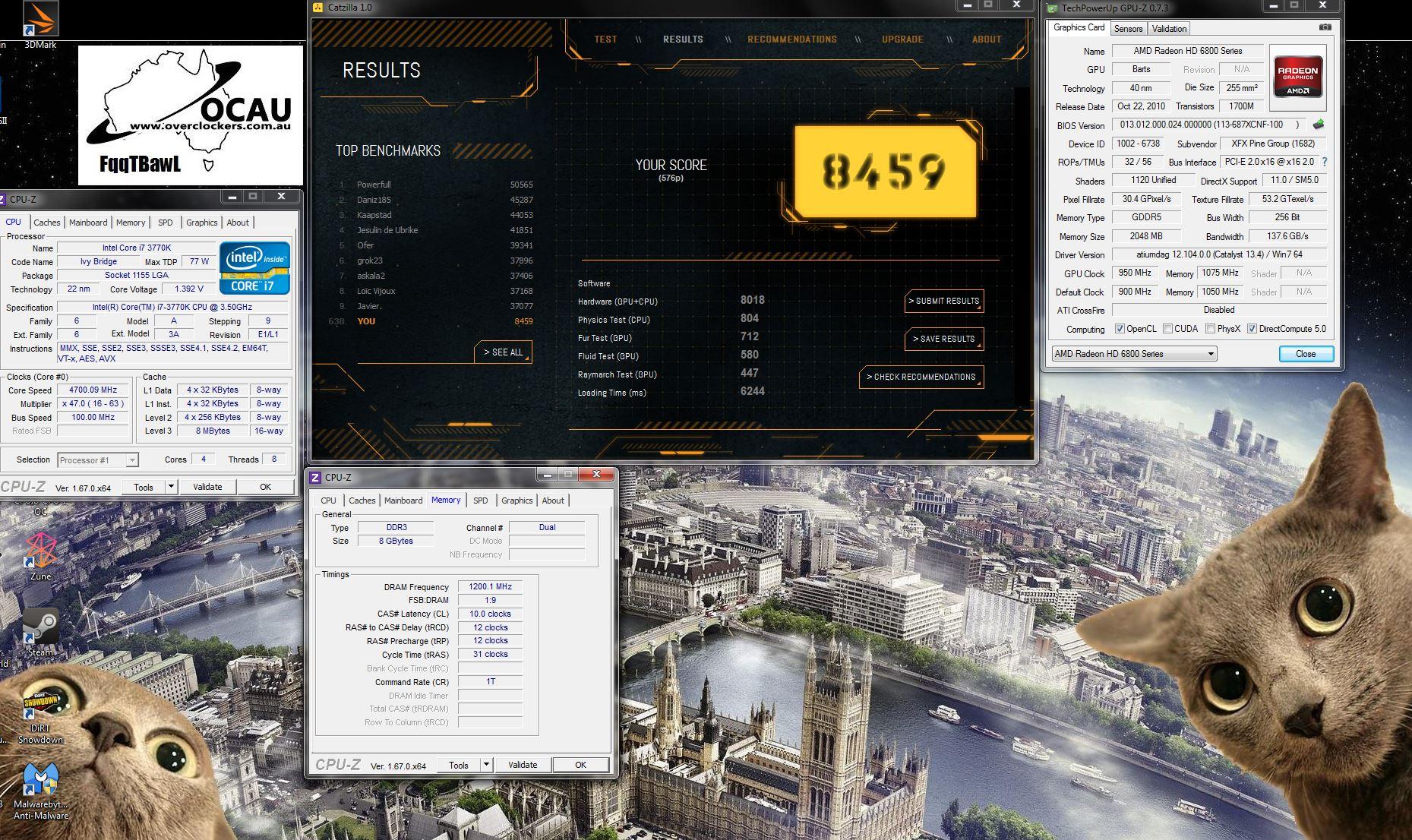Select Daniz185 entry in top benchmarks

pos(435,200)
